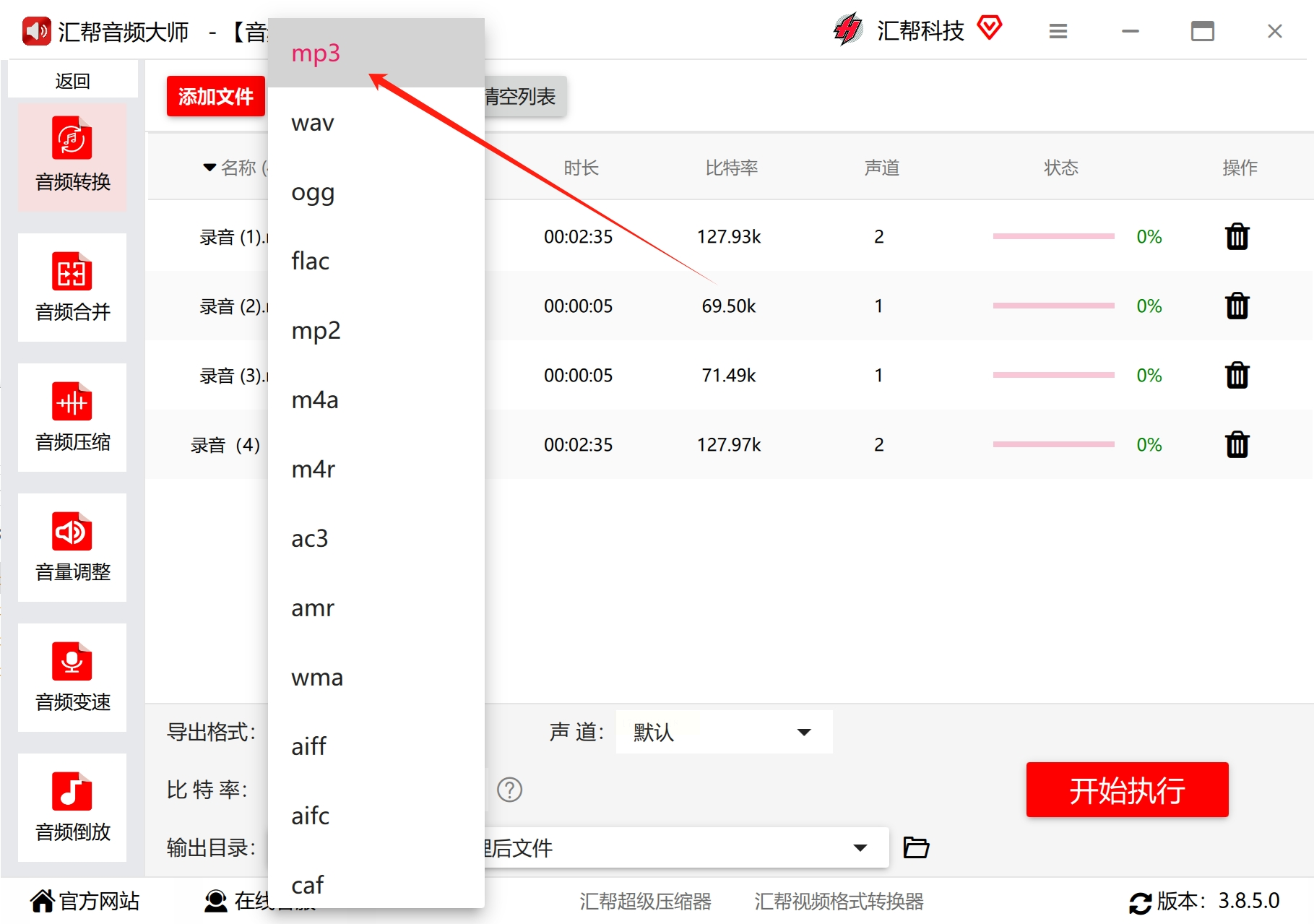Choose ogg output format

point(376,191)
